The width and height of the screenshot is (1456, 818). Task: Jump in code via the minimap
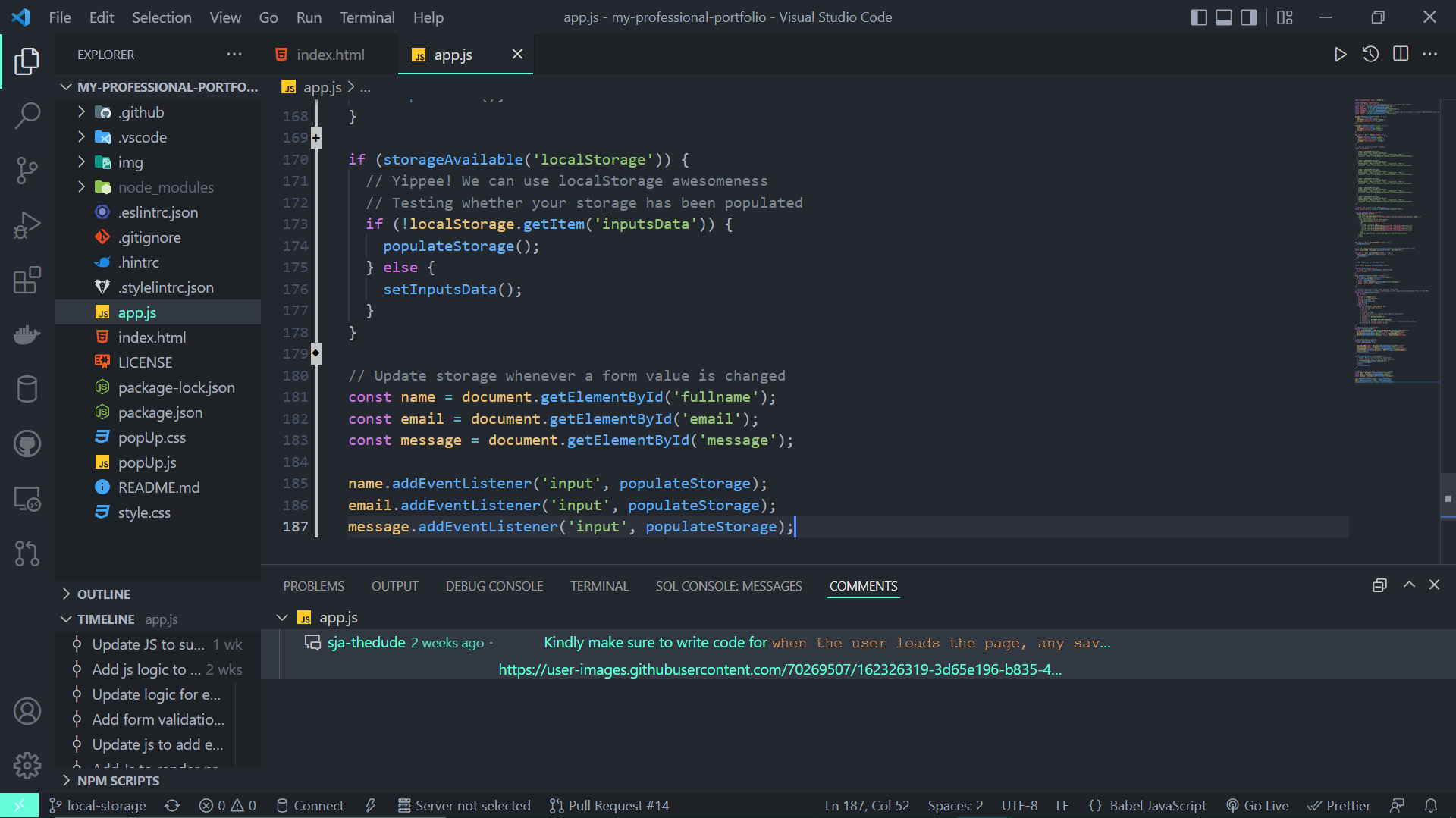click(1395, 243)
